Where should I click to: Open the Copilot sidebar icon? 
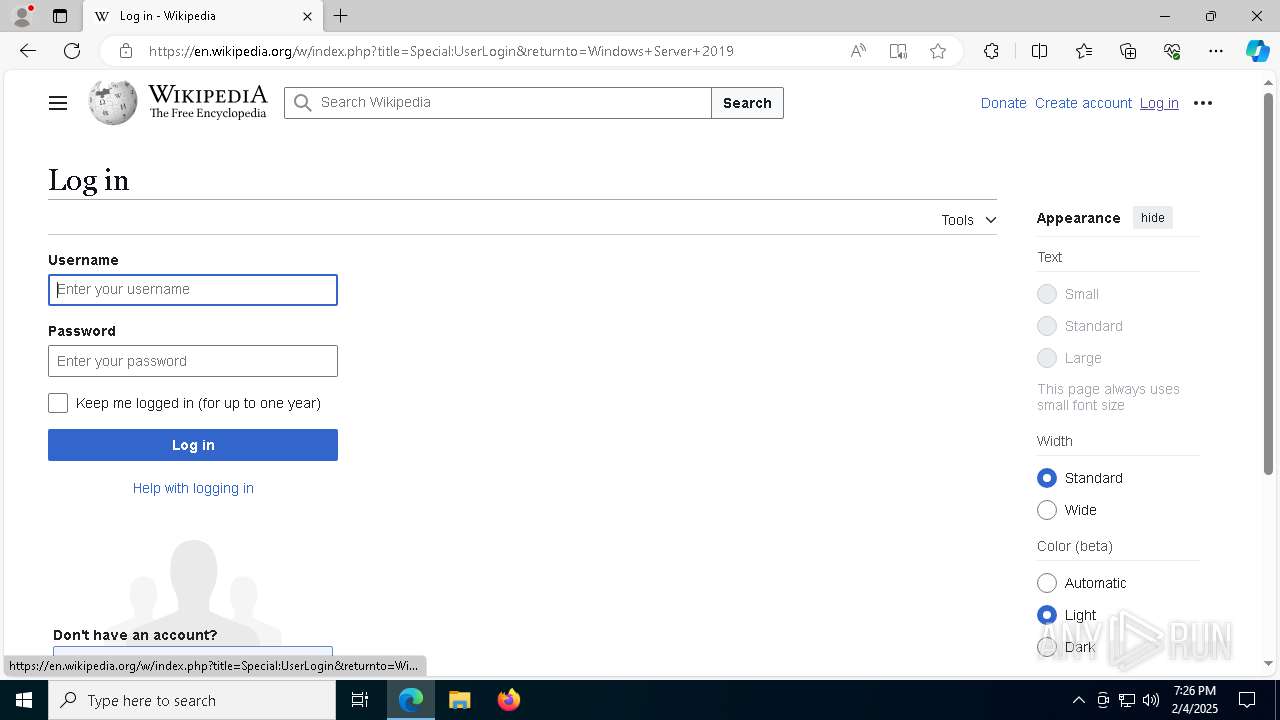[x=1257, y=51]
